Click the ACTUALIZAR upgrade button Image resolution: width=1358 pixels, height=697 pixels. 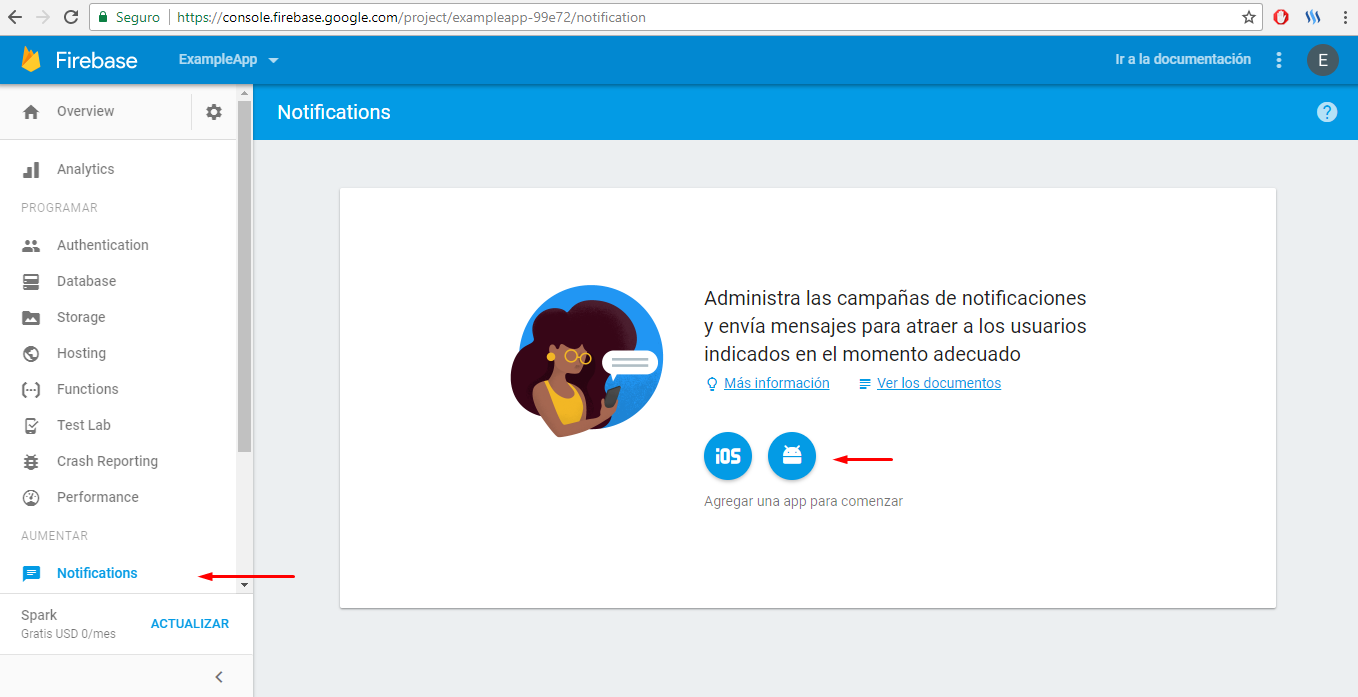point(190,624)
